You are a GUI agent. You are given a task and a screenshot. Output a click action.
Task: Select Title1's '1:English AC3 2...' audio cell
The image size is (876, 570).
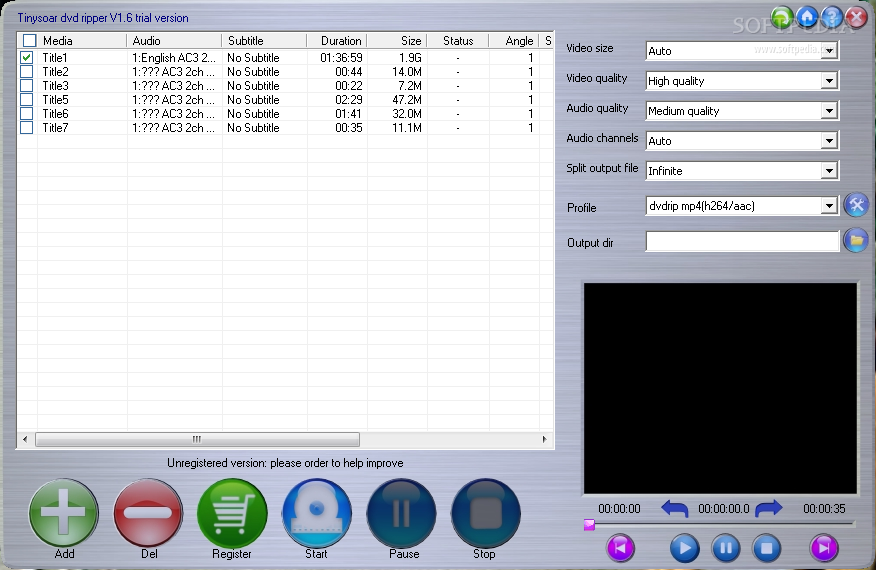(174, 58)
